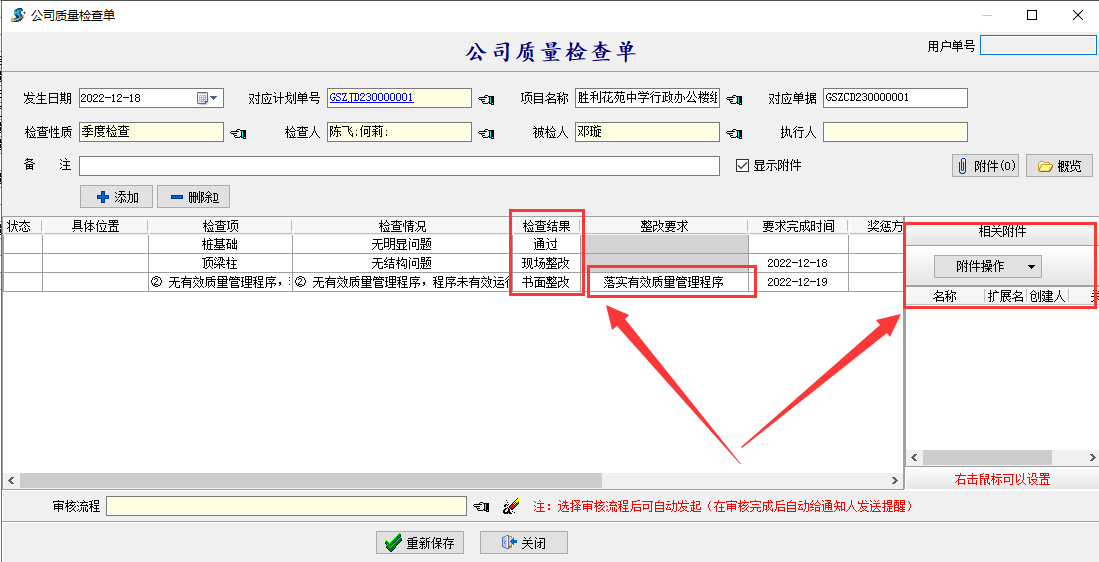This screenshot has width=1099, height=562.
Task: Click lookup icon next to 项目名称 field
Action: (x=734, y=99)
